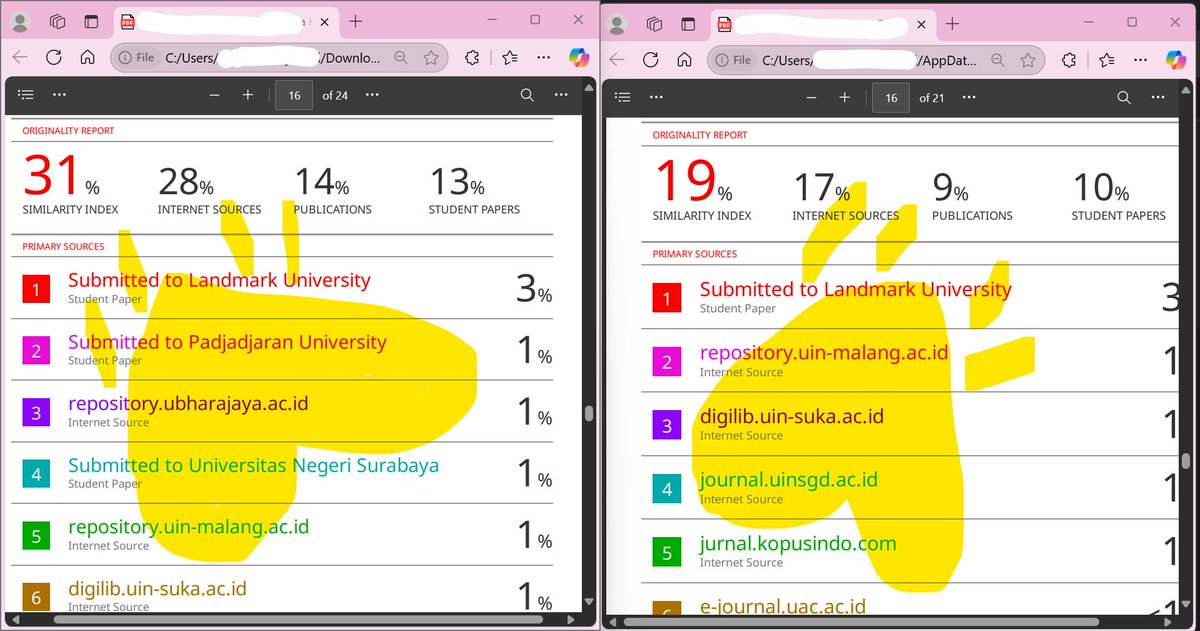Click "Submitted to Landmark University" in right report
Screen dimensions: 1200x631
tap(856, 289)
